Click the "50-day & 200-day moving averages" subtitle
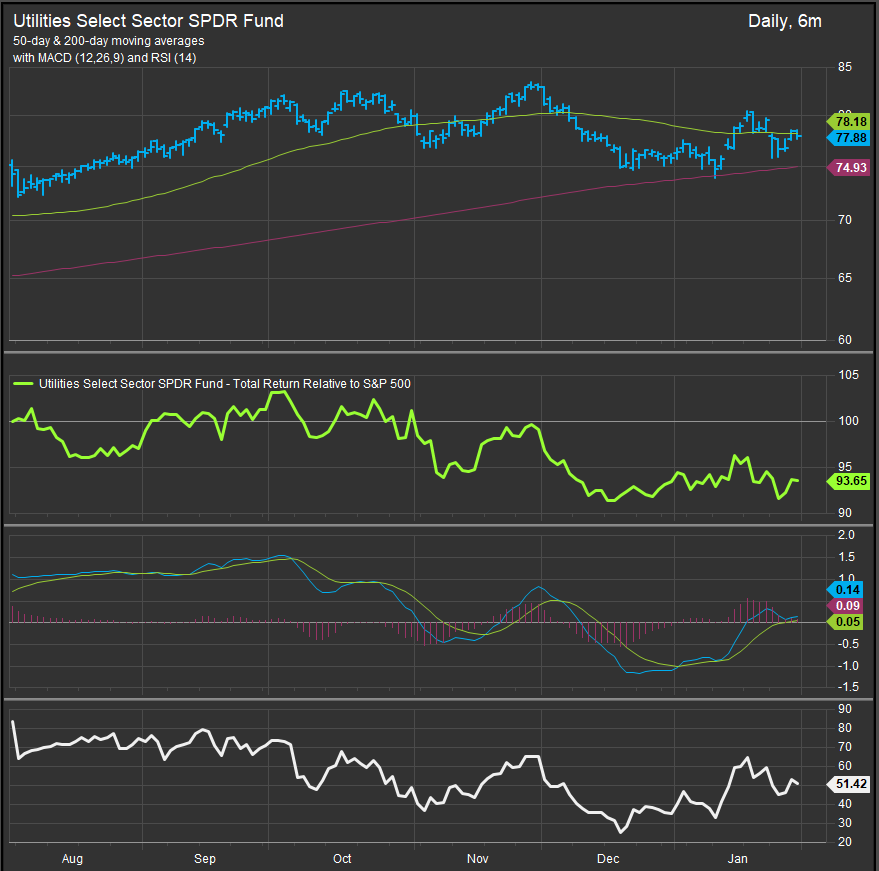Screen dimensions: 879x871 109,41
